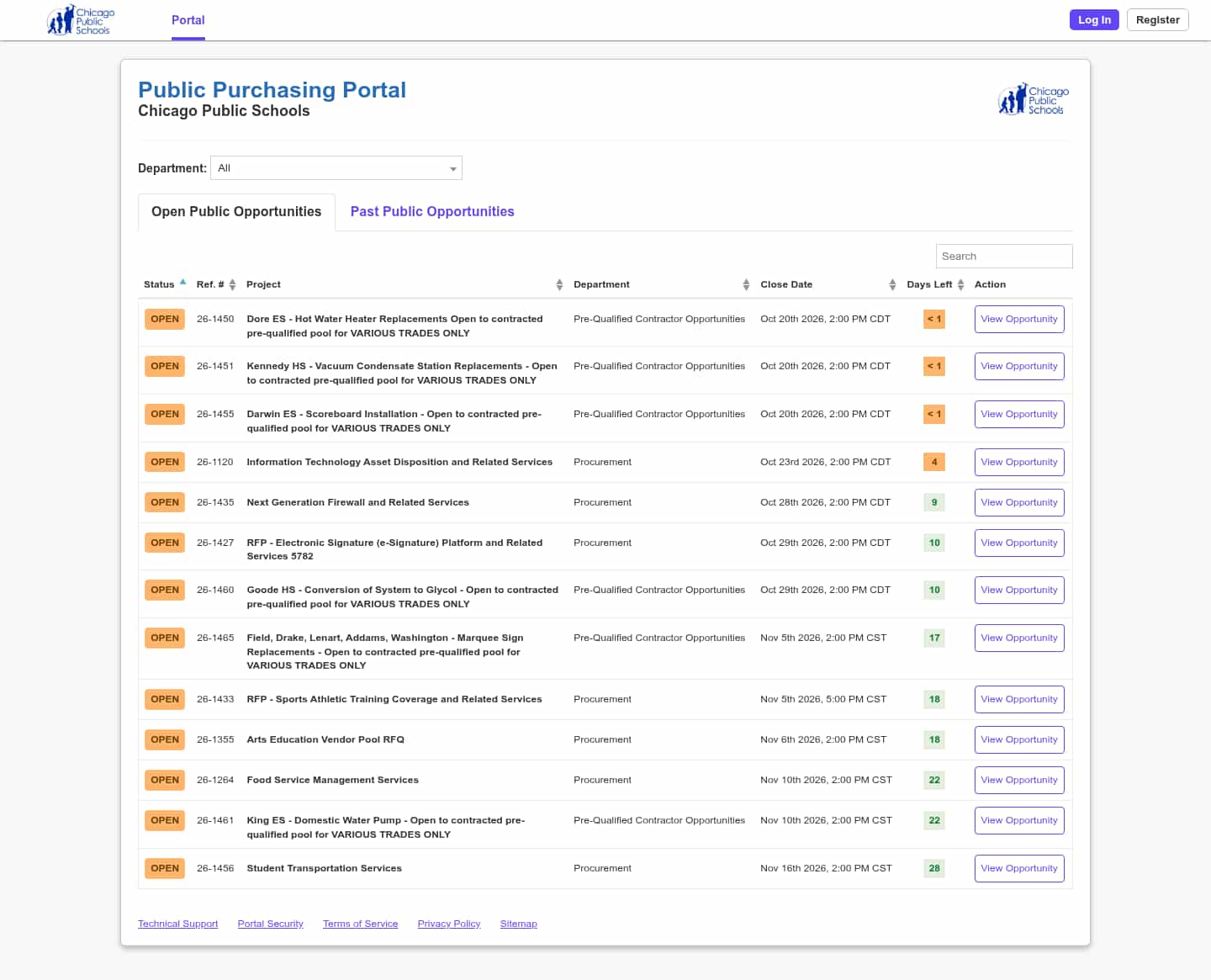Viewport: 1211px width, 980px height.
Task: Click the Register button
Action: (x=1157, y=20)
